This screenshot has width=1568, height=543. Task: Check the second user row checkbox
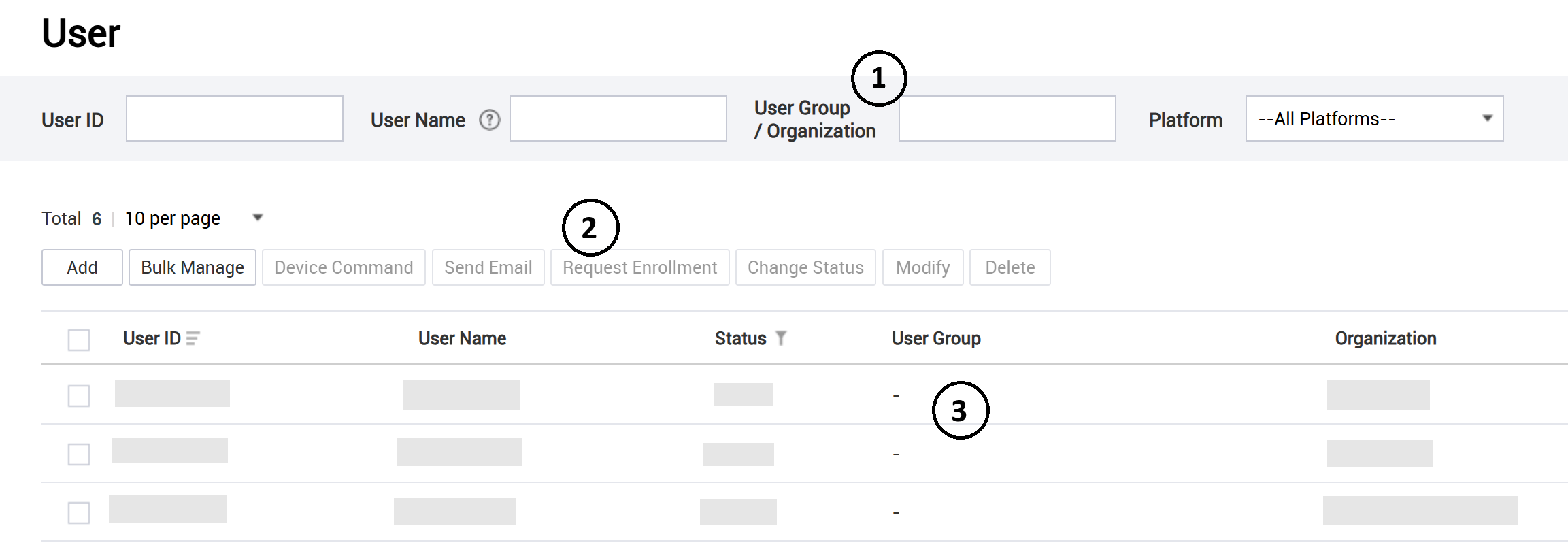pyautogui.click(x=79, y=454)
